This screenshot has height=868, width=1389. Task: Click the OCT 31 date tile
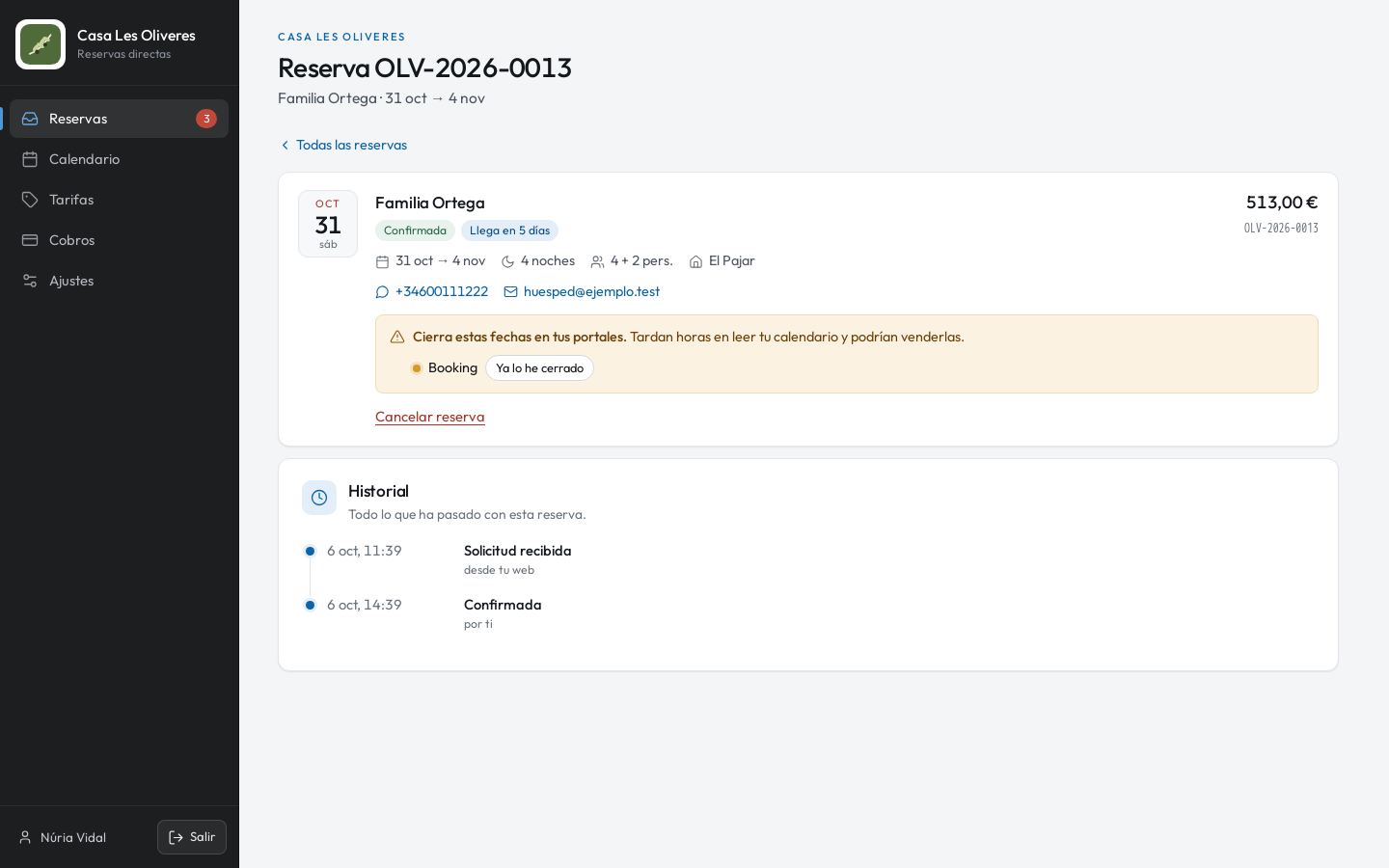(328, 224)
